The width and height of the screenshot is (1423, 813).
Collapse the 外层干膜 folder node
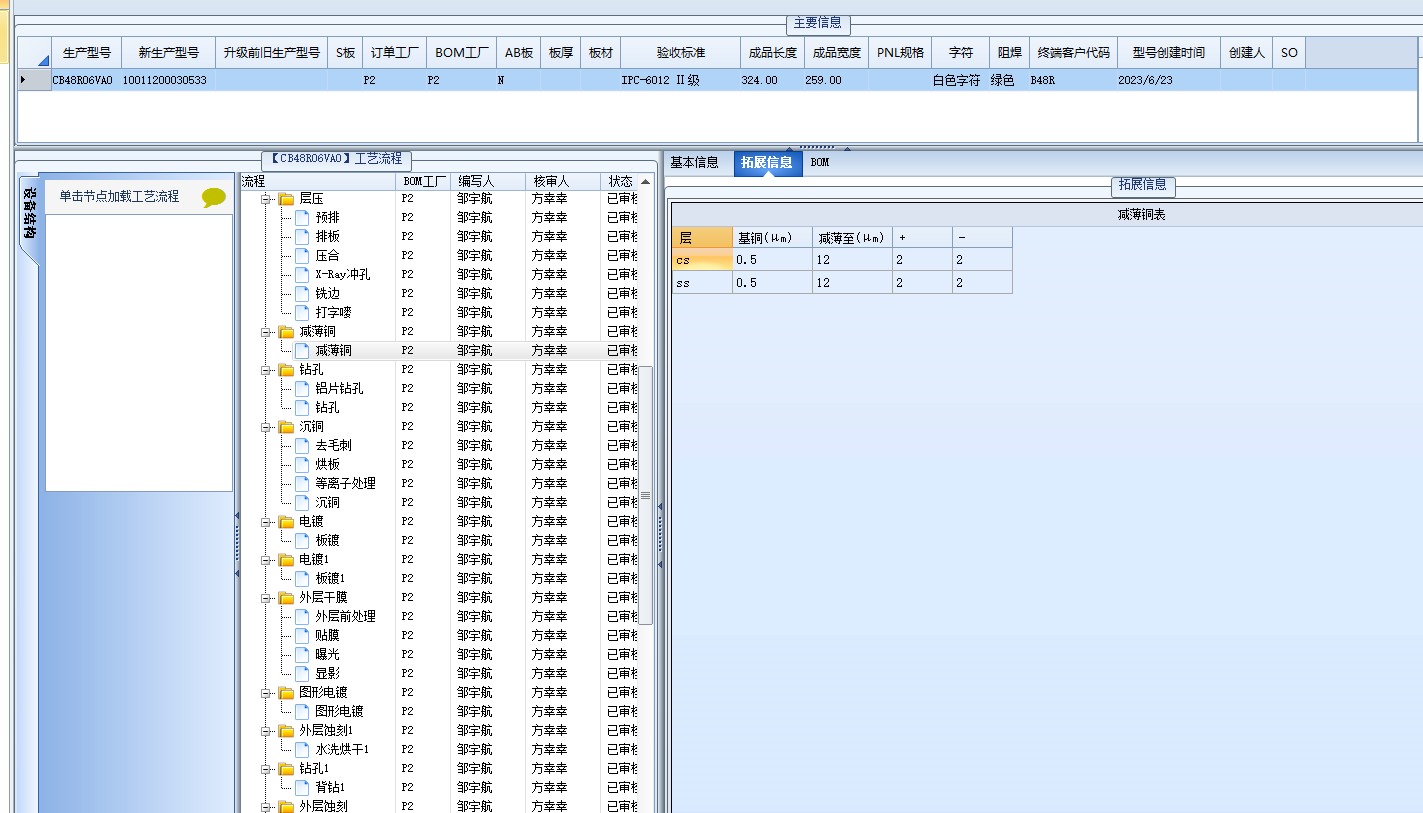[267, 598]
